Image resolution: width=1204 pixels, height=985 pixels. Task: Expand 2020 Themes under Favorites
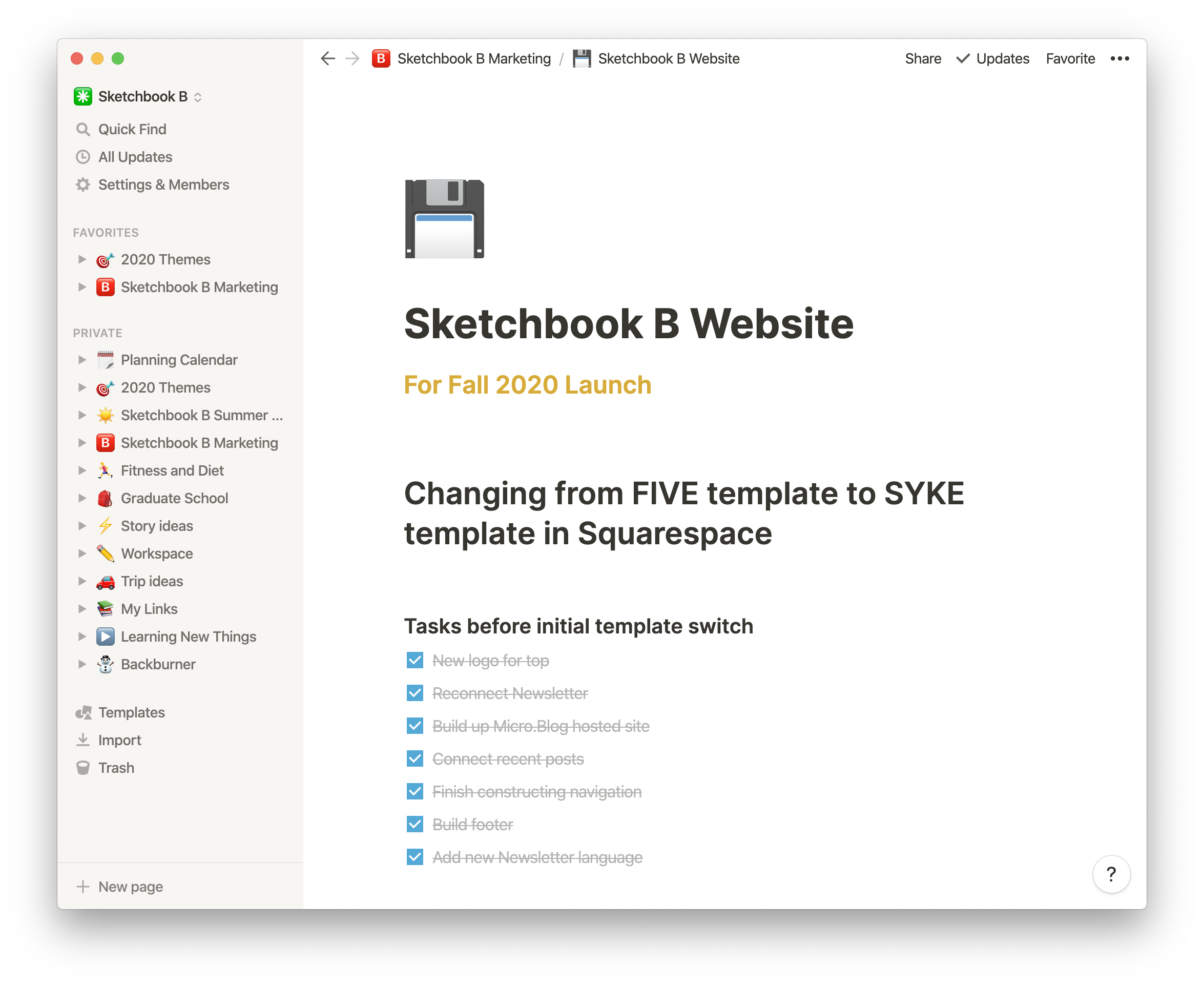81,259
